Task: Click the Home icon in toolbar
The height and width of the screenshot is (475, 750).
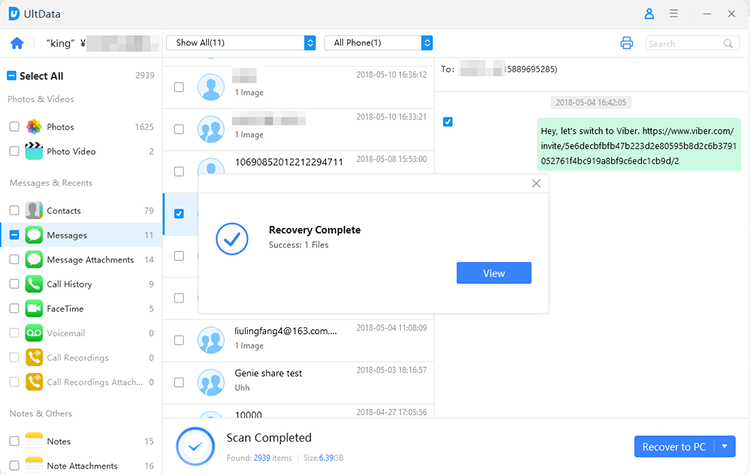Action: pyautogui.click(x=16, y=43)
